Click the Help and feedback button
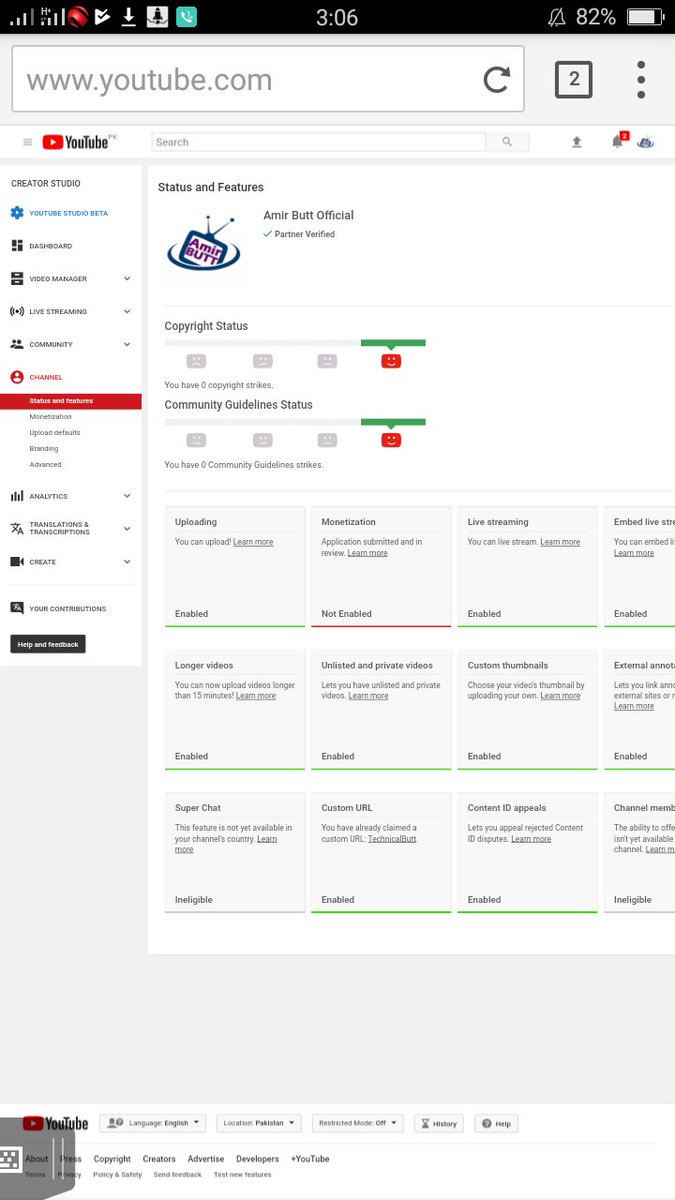Image resolution: width=675 pixels, height=1200 pixels. tap(48, 645)
